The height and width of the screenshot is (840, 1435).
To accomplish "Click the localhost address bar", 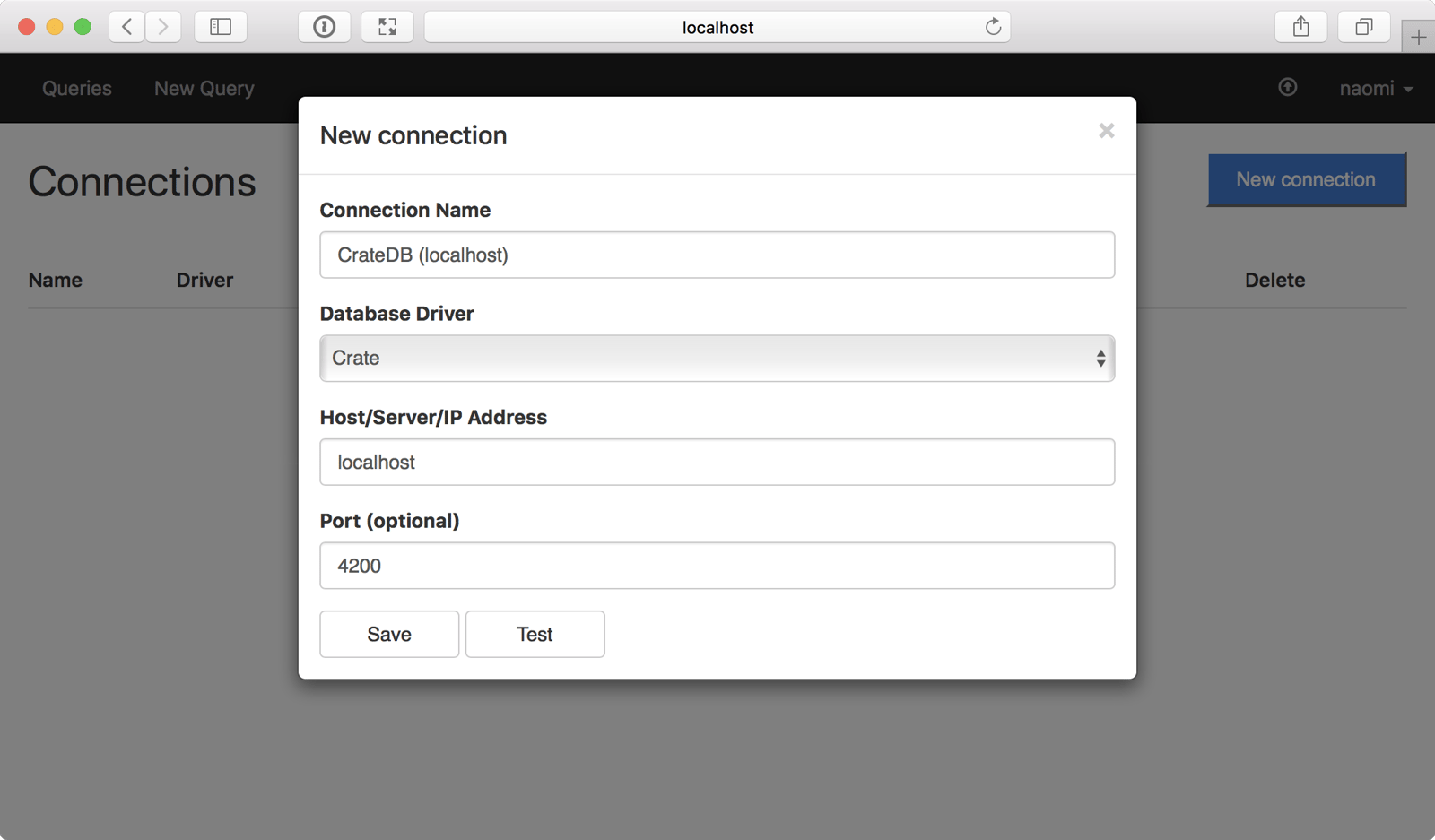I will click(717, 27).
